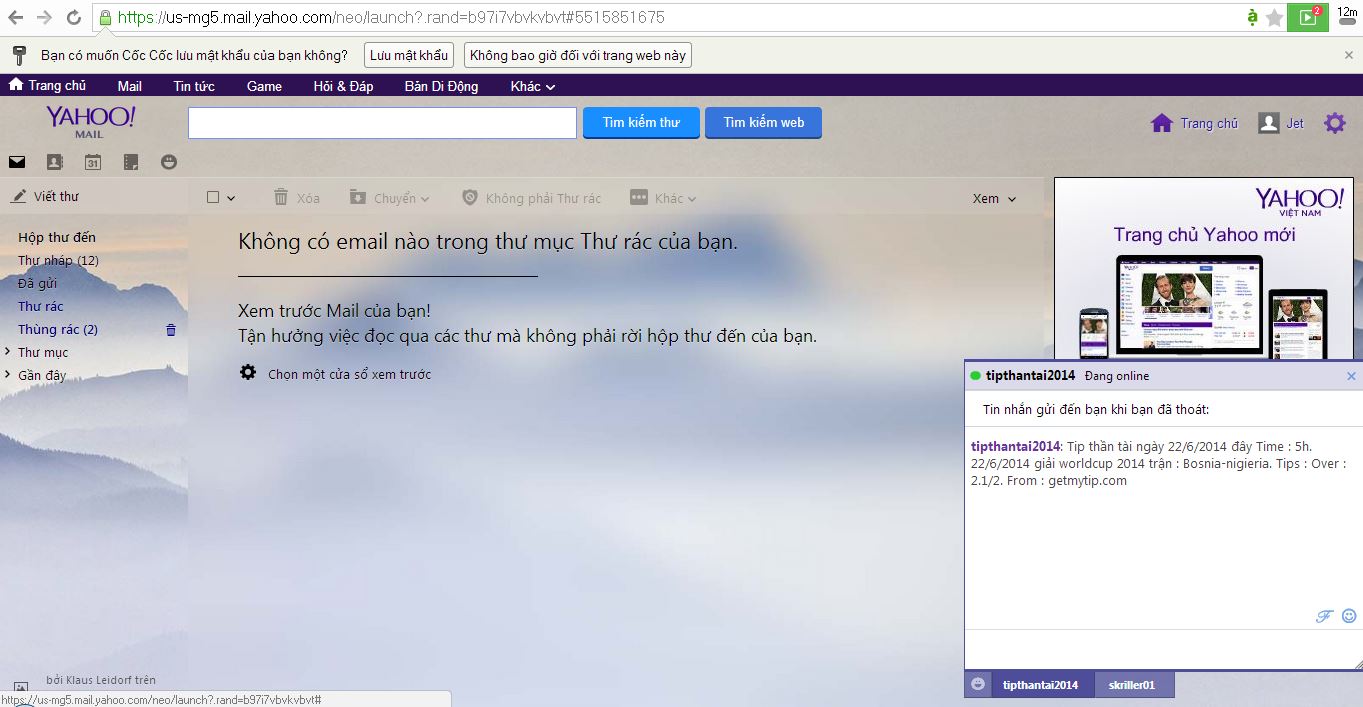Open the green media download extension icon

[x=1307, y=17]
